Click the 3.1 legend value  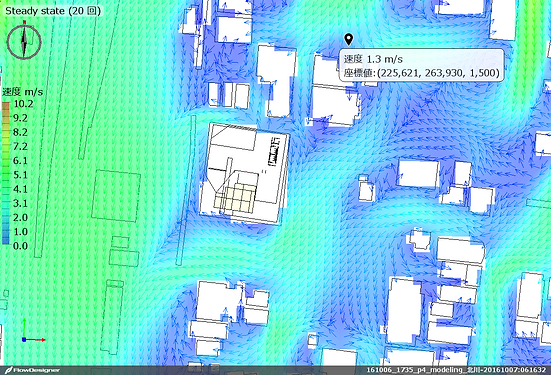tap(20, 203)
